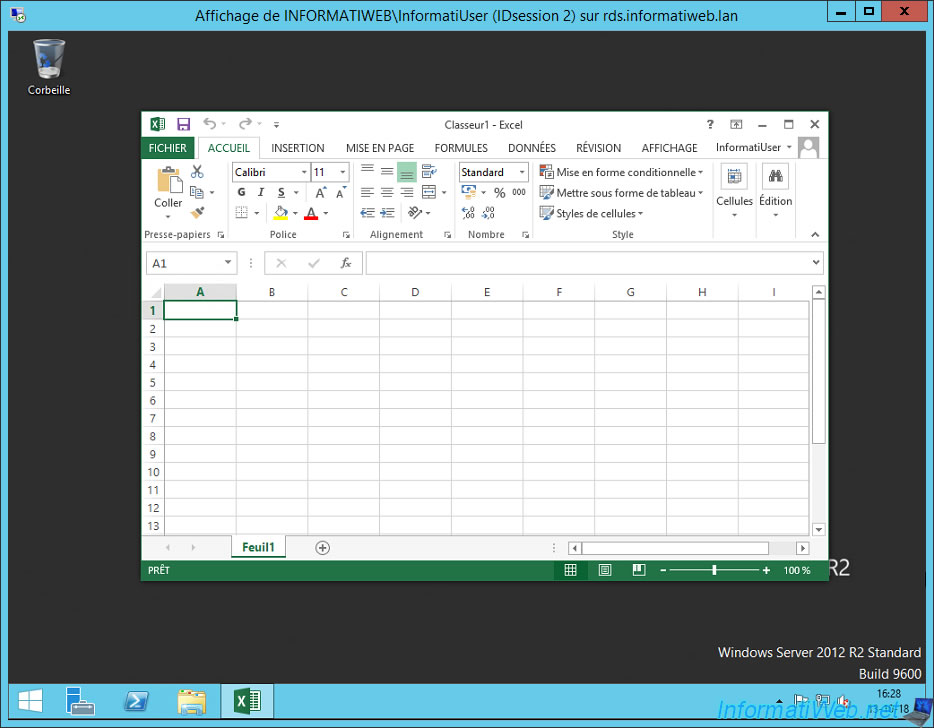Add a decimal place

(468, 213)
